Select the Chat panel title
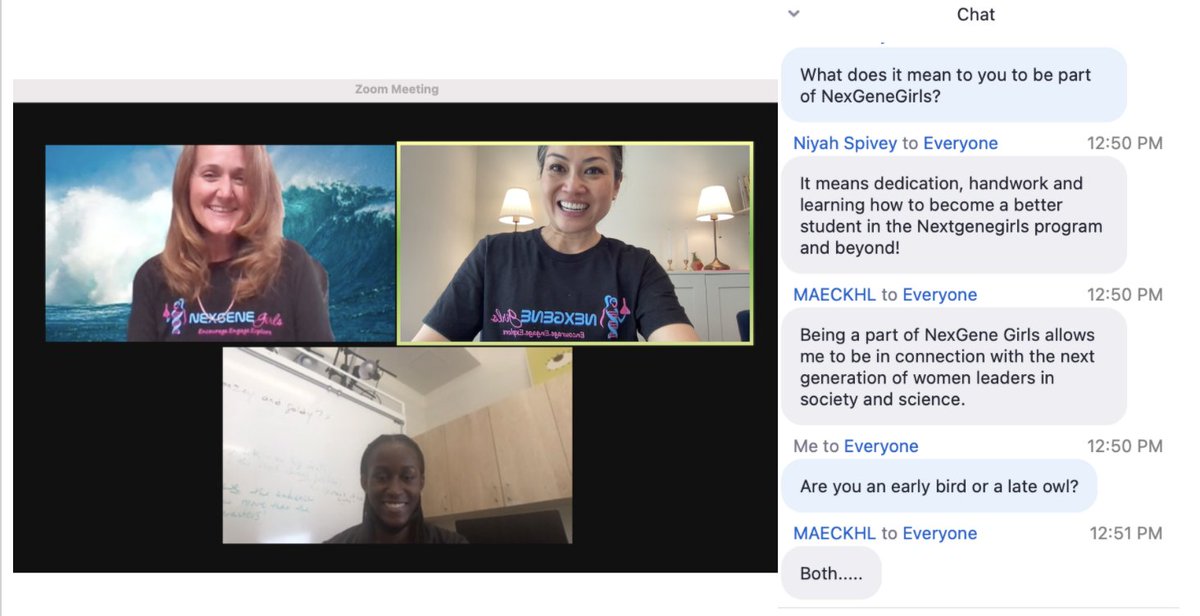The width and height of the screenshot is (1200, 616). (976, 14)
